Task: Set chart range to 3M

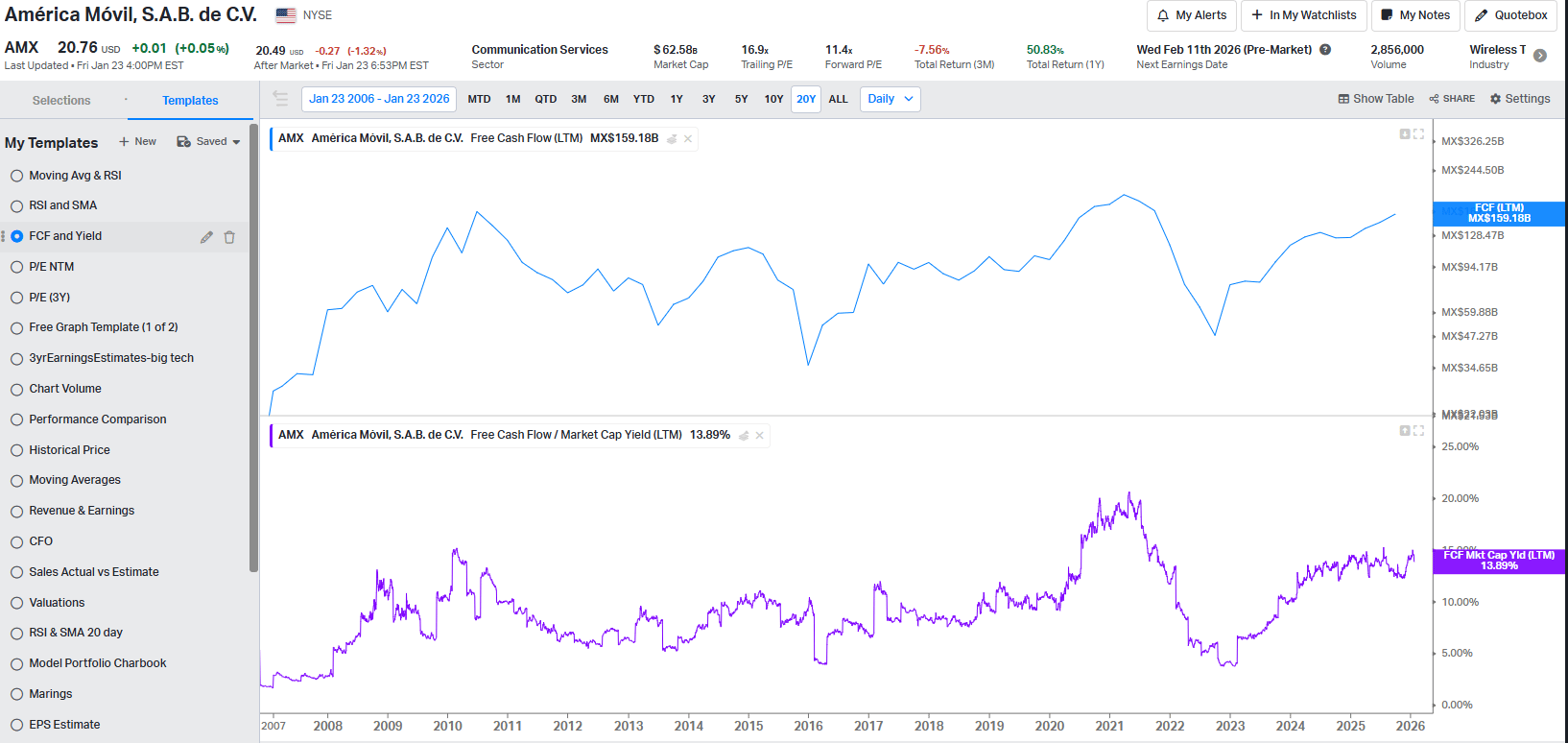Action: tap(579, 99)
